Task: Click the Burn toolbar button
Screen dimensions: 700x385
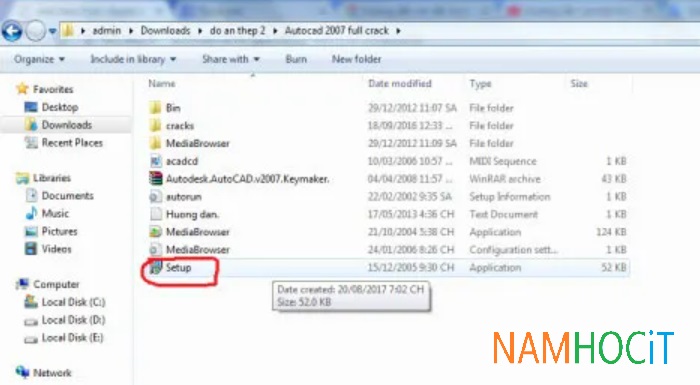Action: coord(296,59)
